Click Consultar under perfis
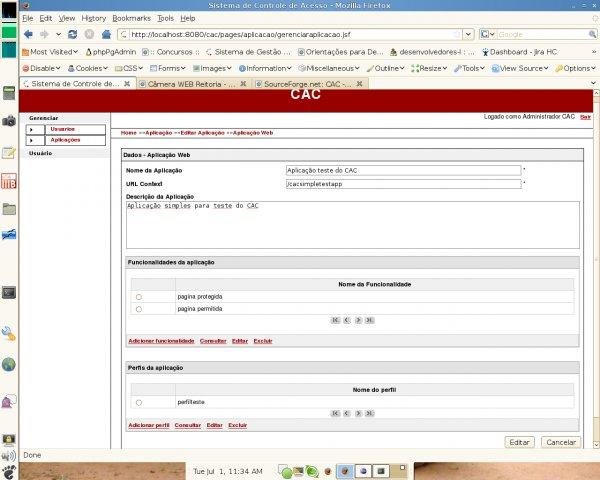Image resolution: width=600 pixels, height=480 pixels. [188, 425]
